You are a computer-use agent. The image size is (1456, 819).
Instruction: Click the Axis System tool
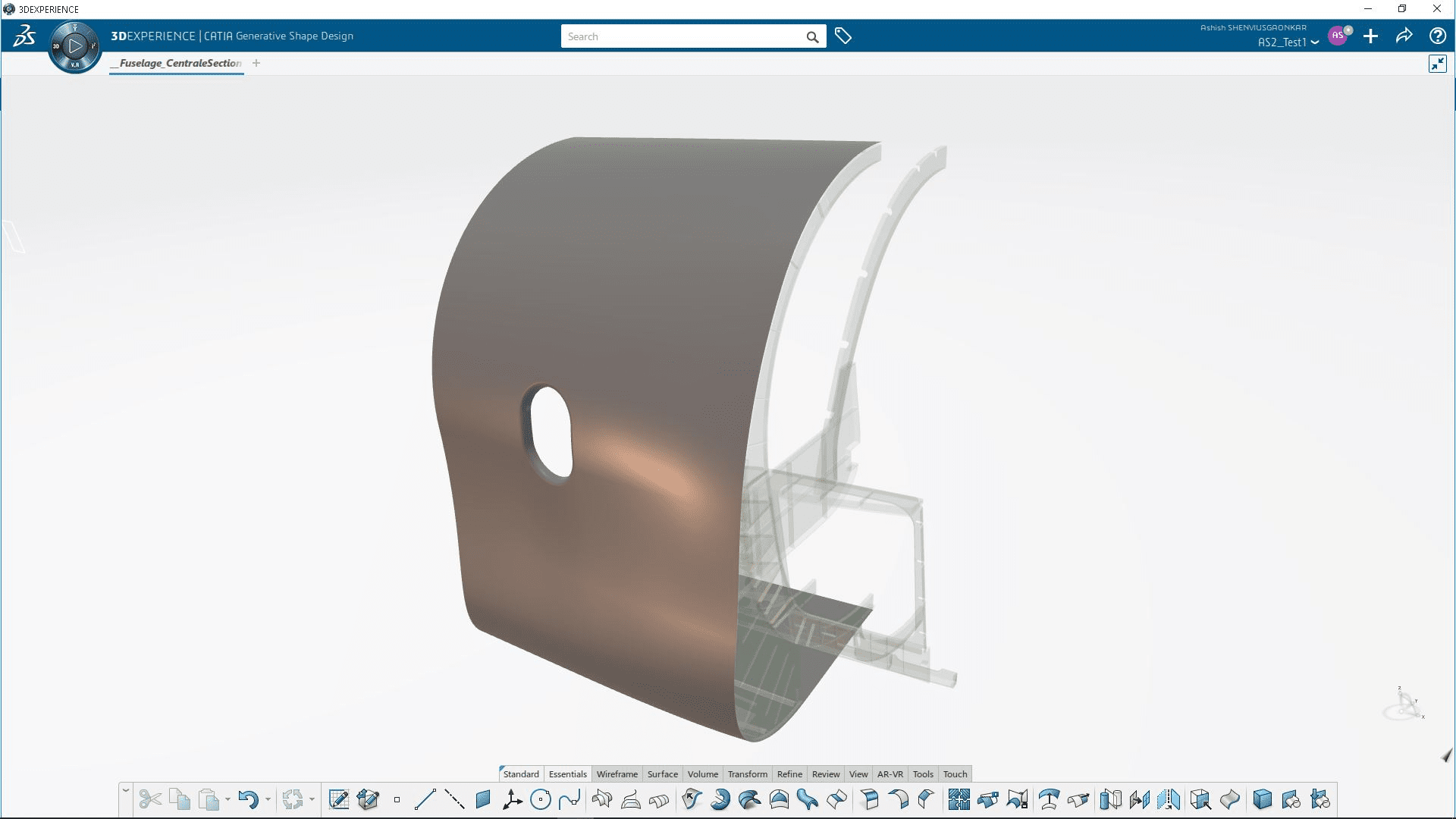[x=512, y=799]
